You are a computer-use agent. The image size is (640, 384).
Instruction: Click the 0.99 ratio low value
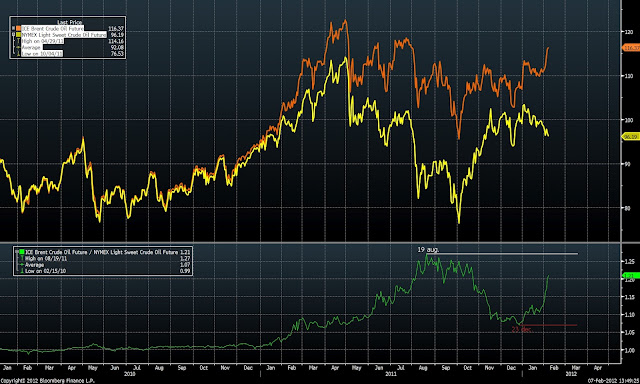pyautogui.click(x=185, y=271)
